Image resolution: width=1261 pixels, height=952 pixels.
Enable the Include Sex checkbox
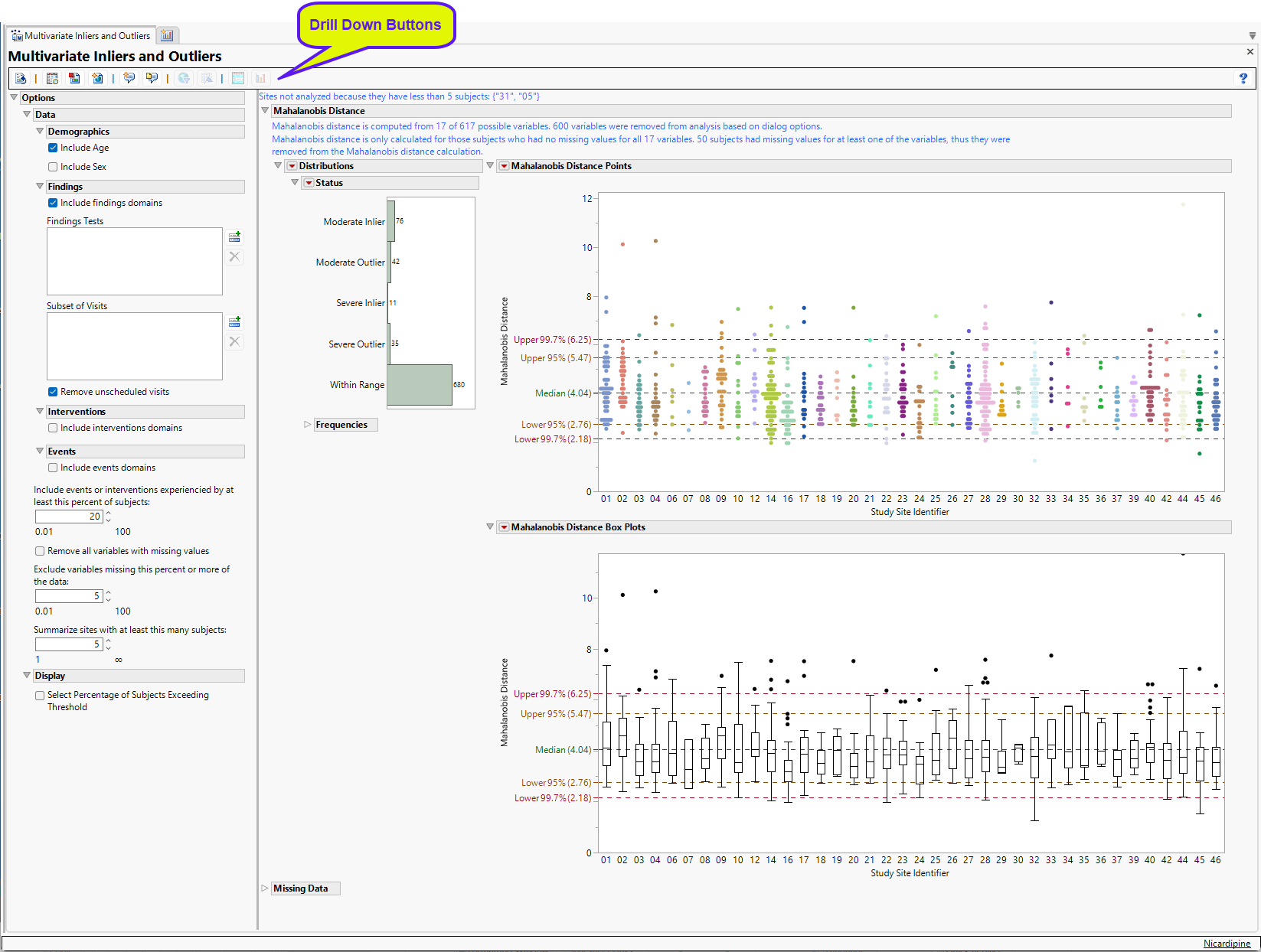pyautogui.click(x=53, y=167)
